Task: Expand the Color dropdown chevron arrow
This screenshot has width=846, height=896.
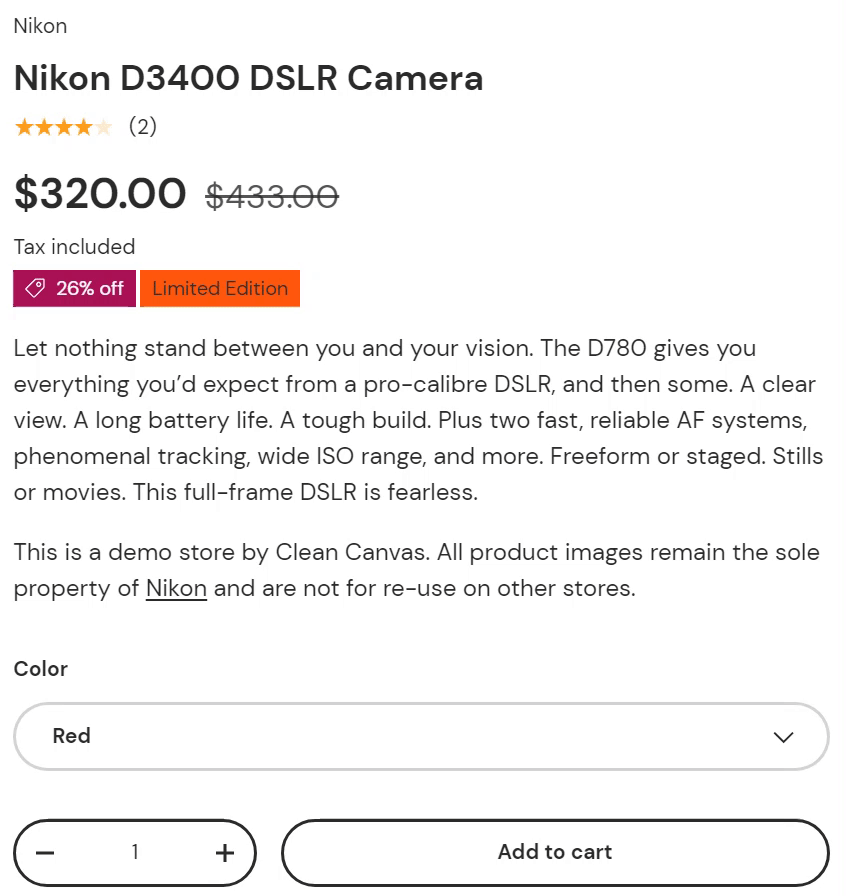Action: (x=783, y=737)
